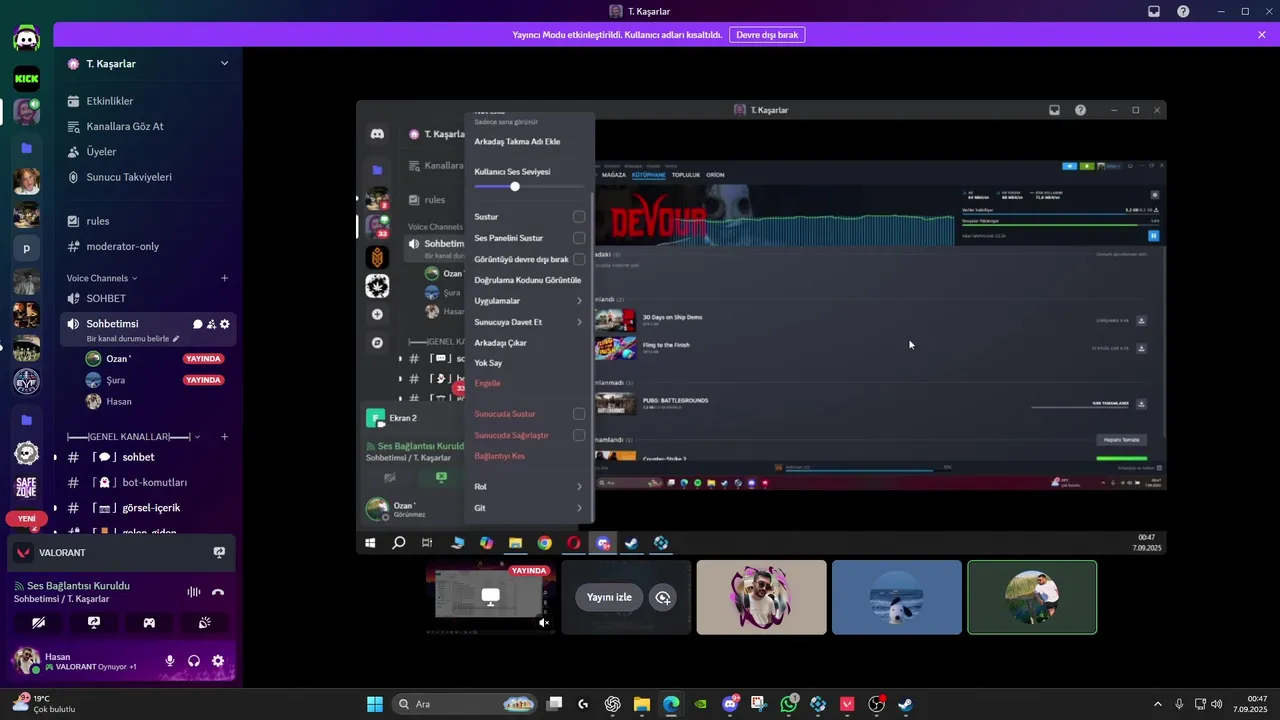This screenshot has width=1280, height=720.
Task: Open Discord direct messages home icon
Action: (x=27, y=38)
